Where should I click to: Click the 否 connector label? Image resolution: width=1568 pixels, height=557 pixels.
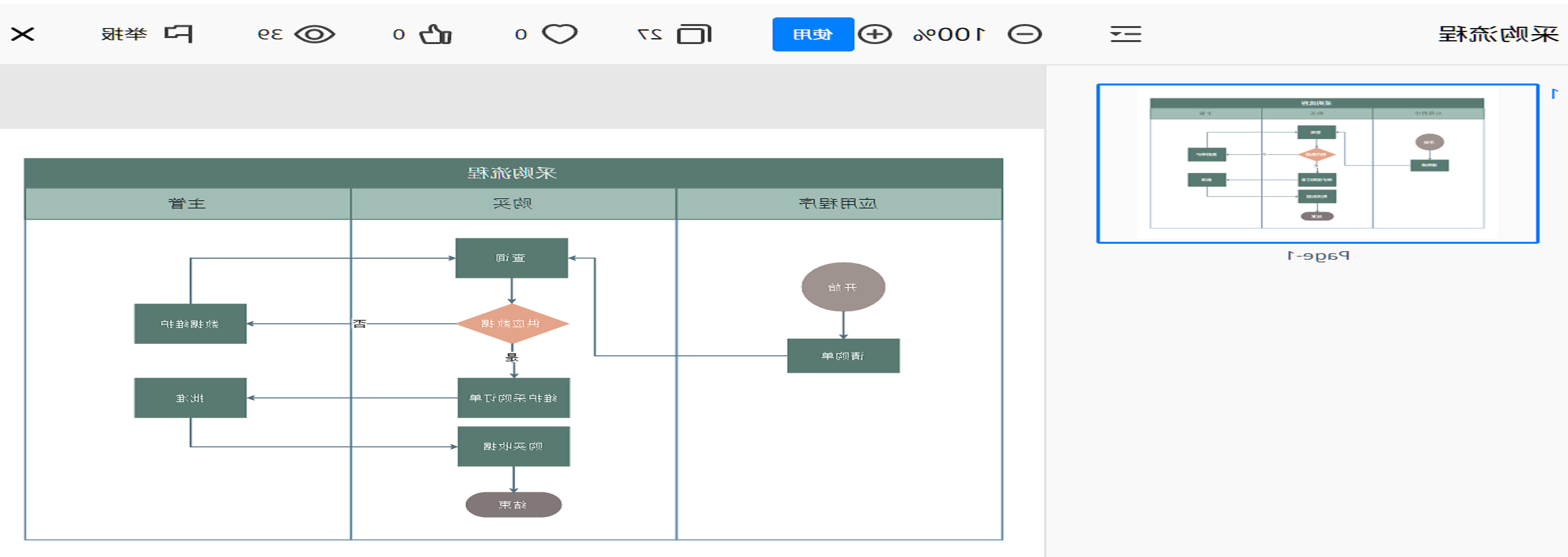tap(360, 324)
